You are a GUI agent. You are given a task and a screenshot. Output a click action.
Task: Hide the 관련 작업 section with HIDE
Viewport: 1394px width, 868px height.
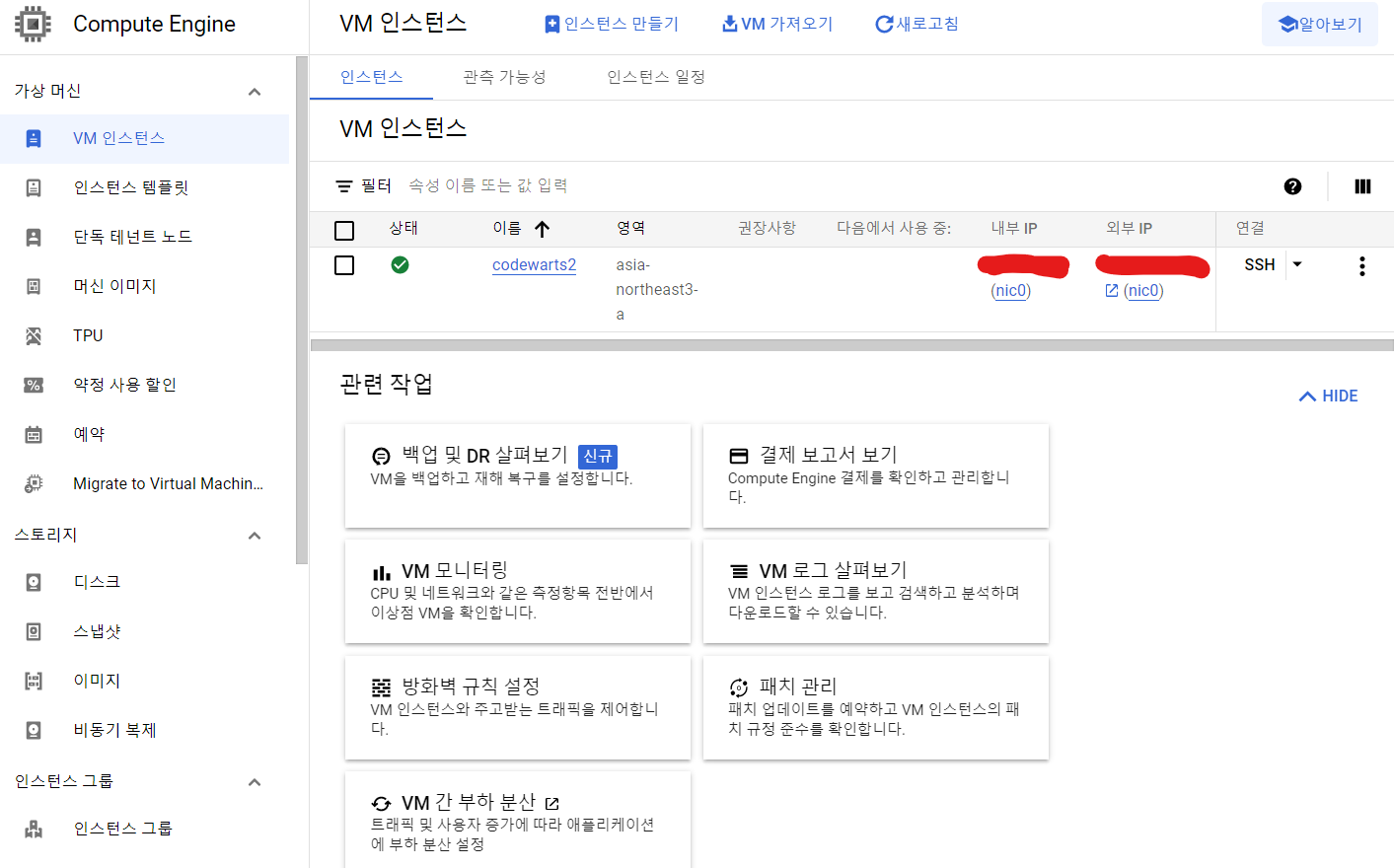(1328, 396)
